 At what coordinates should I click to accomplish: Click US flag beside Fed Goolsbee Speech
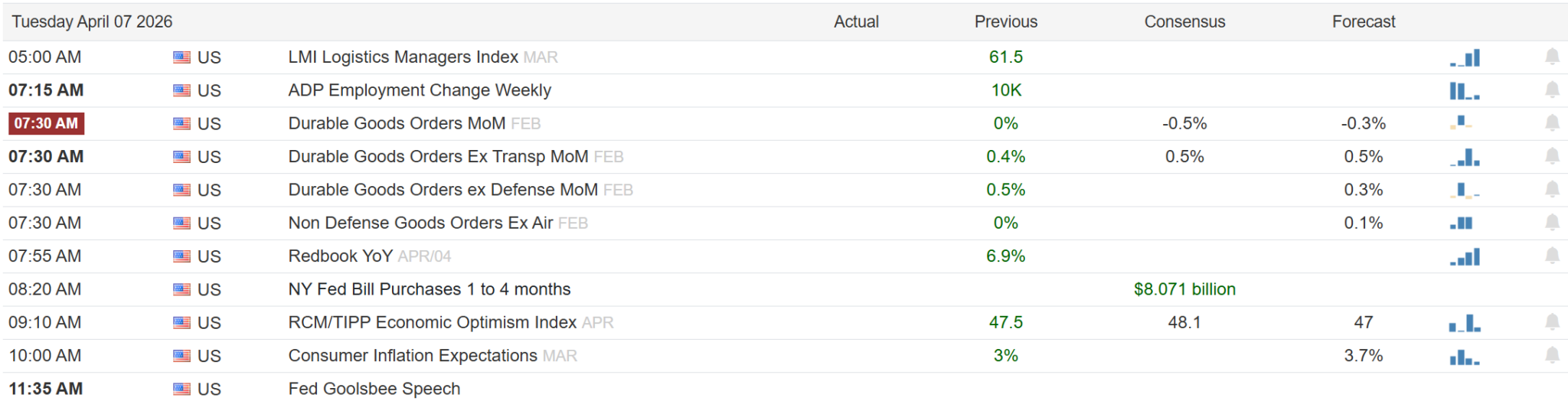tap(181, 389)
